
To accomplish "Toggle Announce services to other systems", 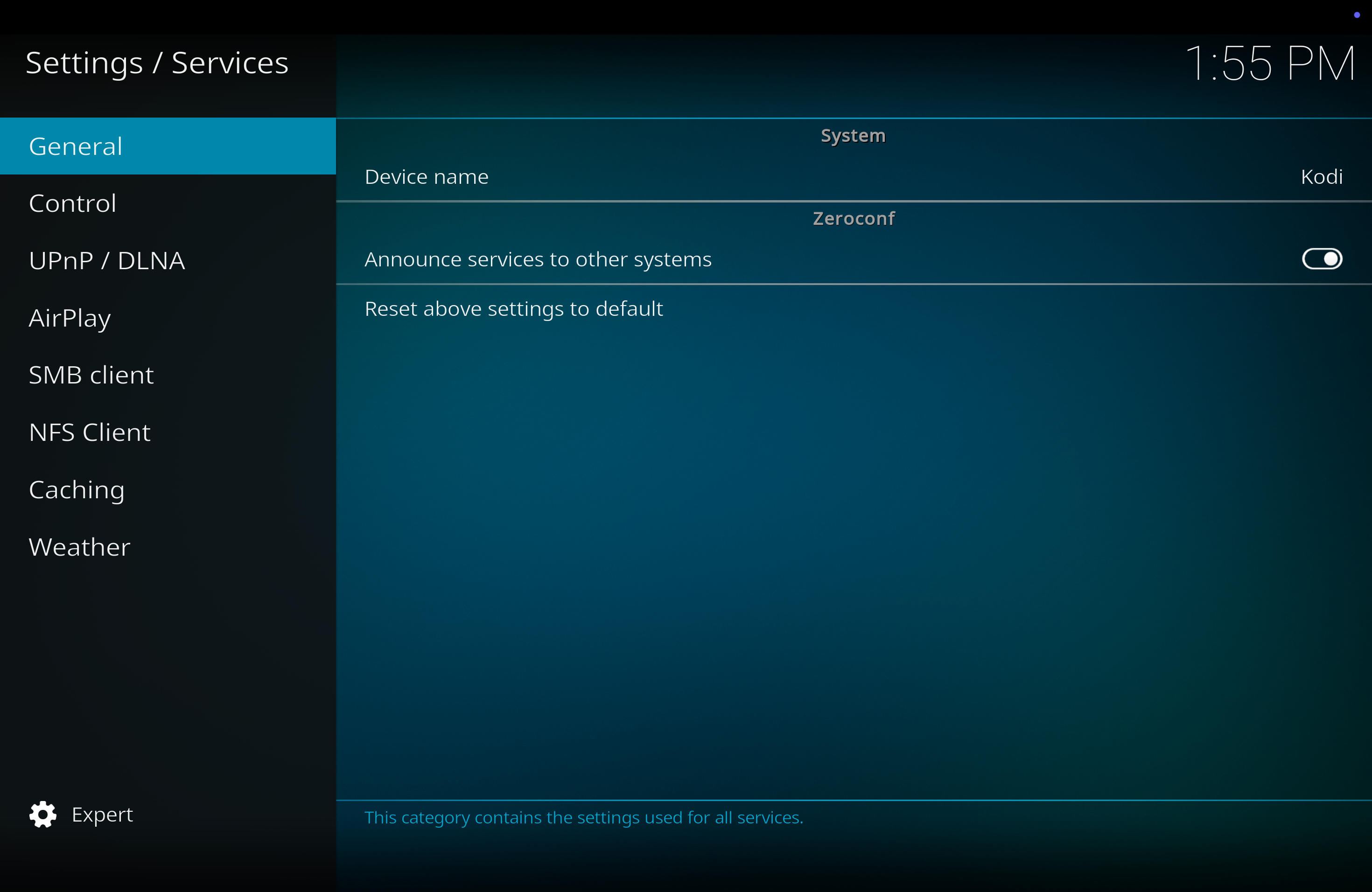I will (x=1322, y=259).
